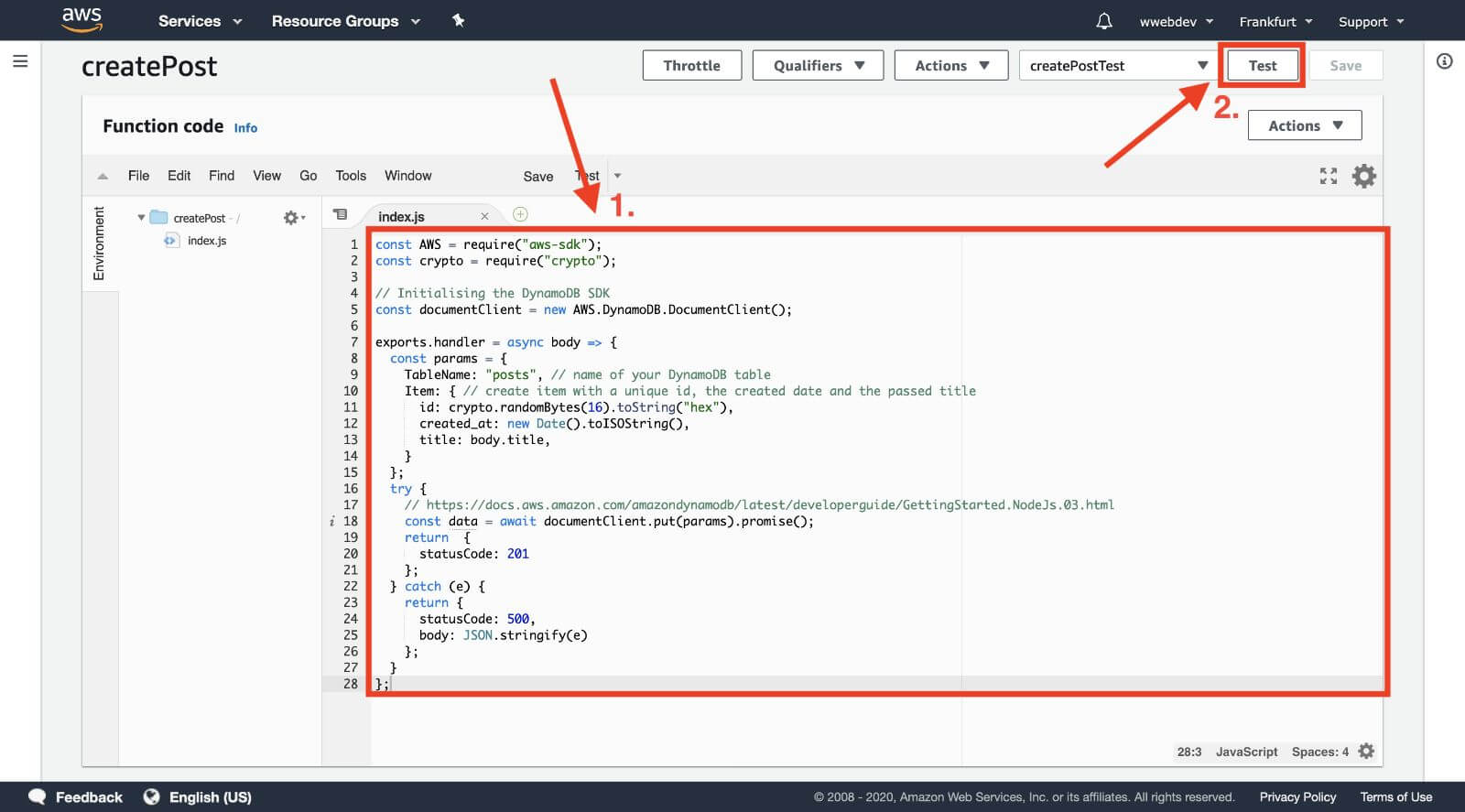Select the createPost folder
1465x812 pixels.
(200, 218)
